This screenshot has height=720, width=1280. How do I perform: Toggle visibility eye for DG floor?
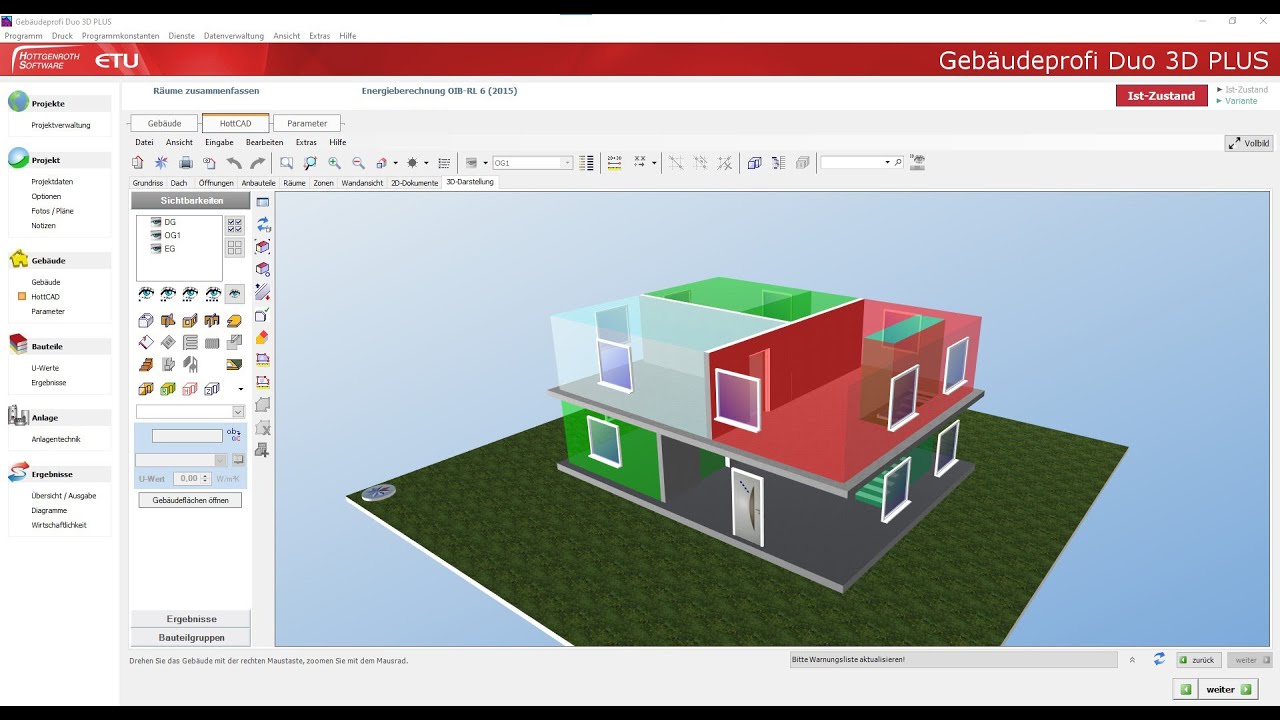156,222
